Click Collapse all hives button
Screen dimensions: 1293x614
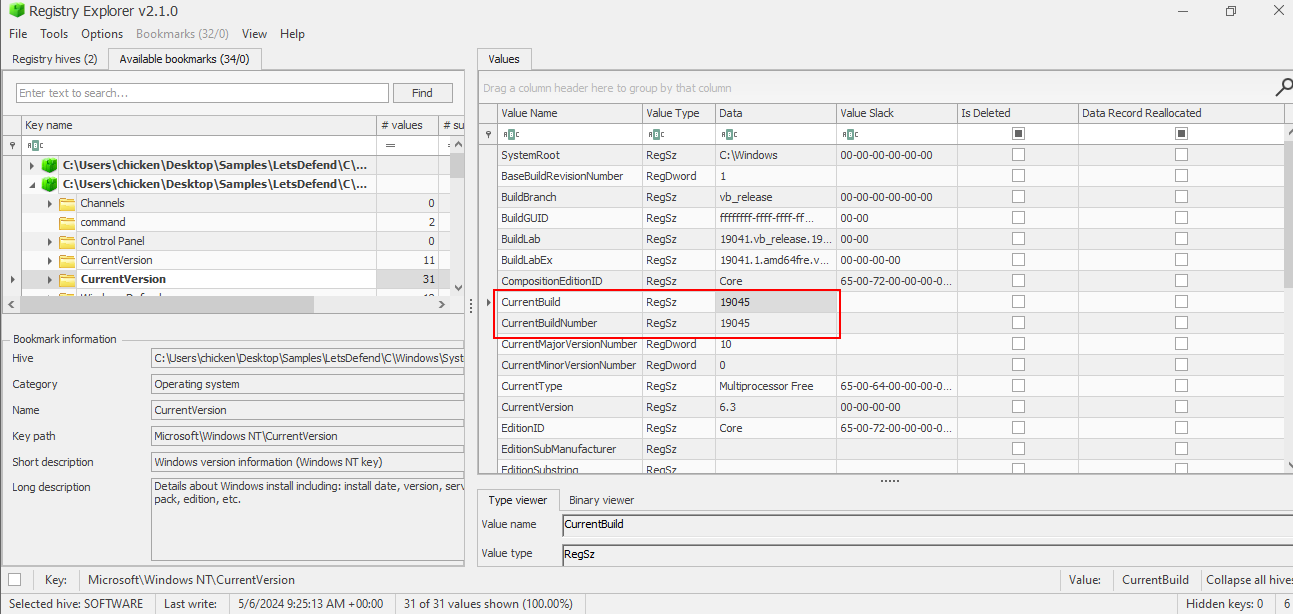tap(1247, 580)
